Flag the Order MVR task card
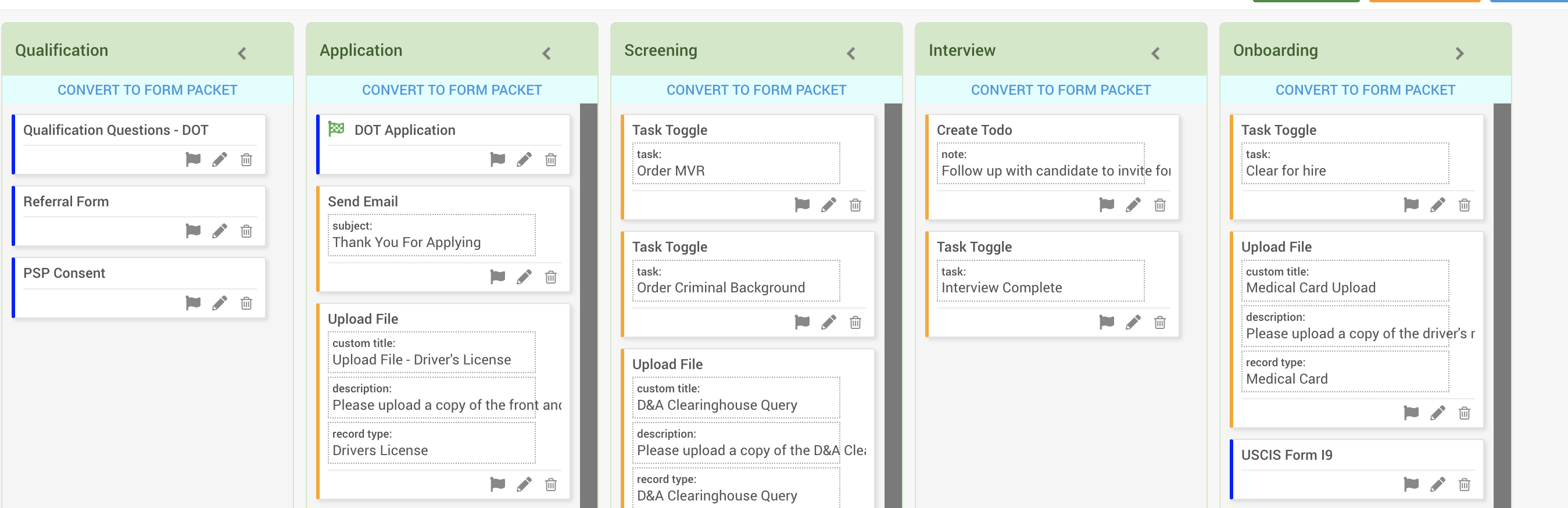Image resolution: width=1568 pixels, height=508 pixels. (802, 205)
